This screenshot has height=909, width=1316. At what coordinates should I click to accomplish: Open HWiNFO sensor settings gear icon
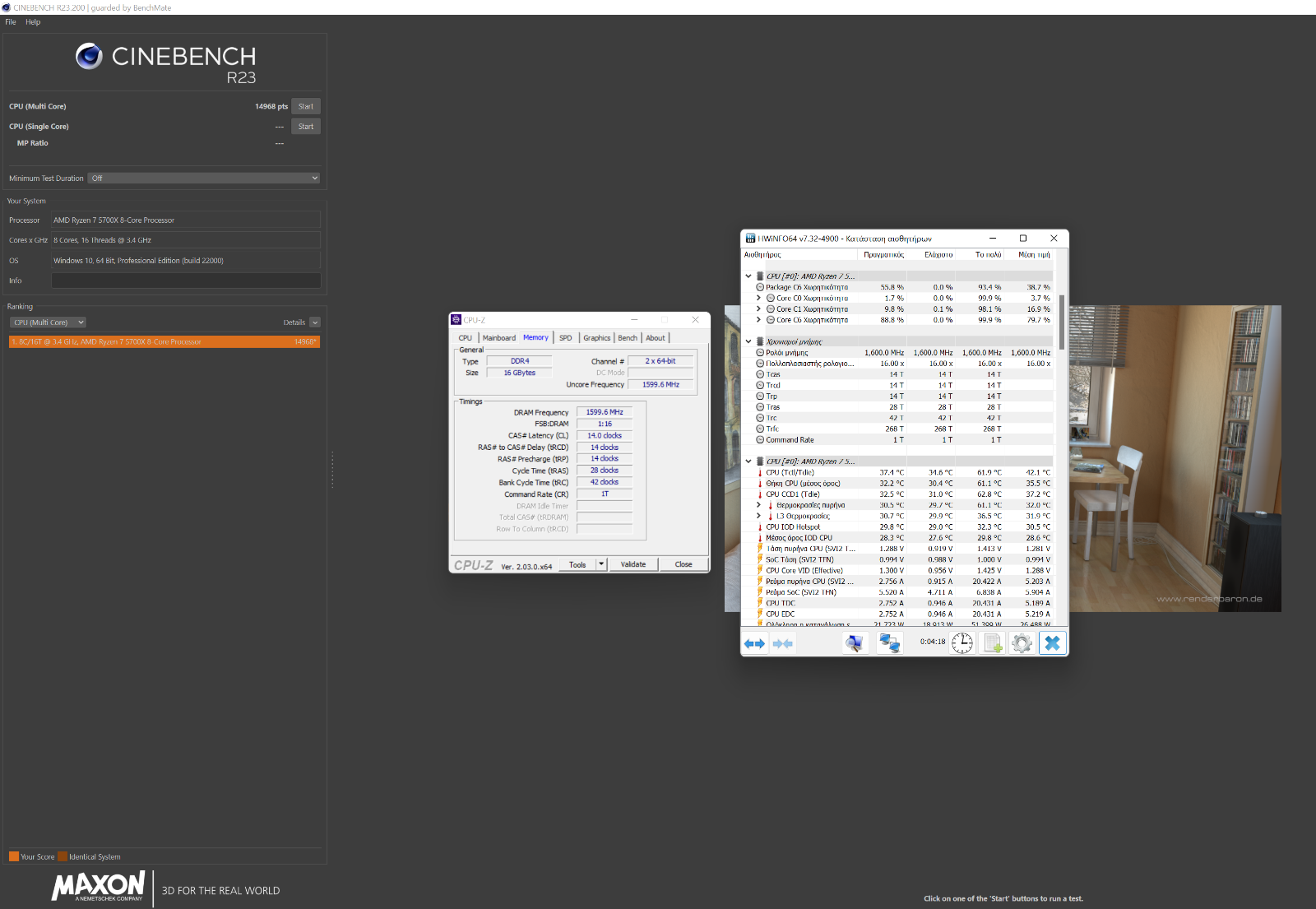(x=1022, y=643)
